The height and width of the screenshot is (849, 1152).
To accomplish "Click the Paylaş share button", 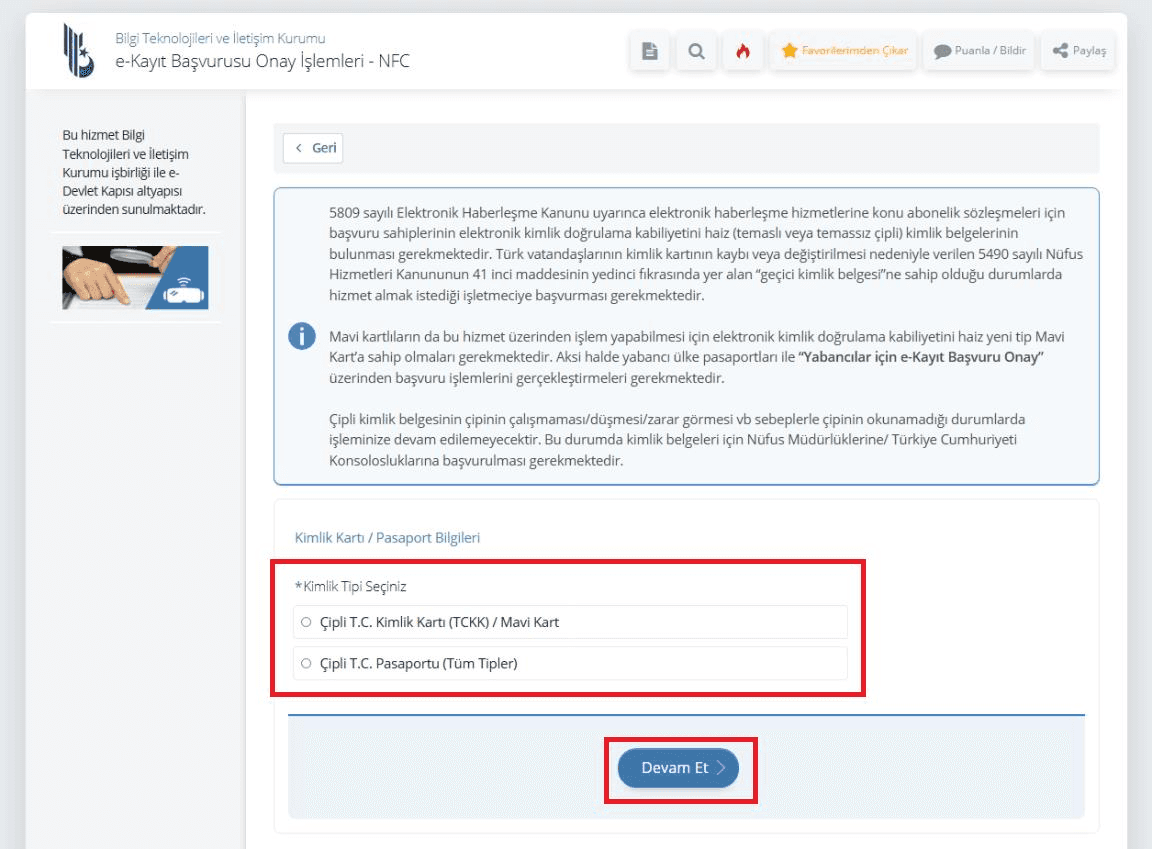I will coord(1078,51).
